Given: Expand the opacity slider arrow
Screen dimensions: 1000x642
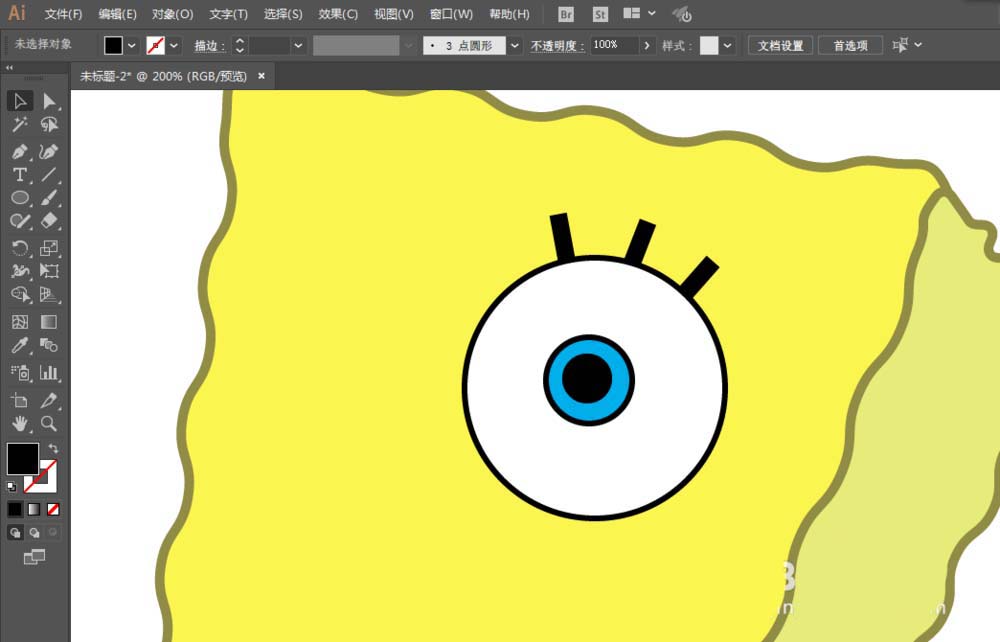Looking at the screenshot, I should [x=647, y=45].
